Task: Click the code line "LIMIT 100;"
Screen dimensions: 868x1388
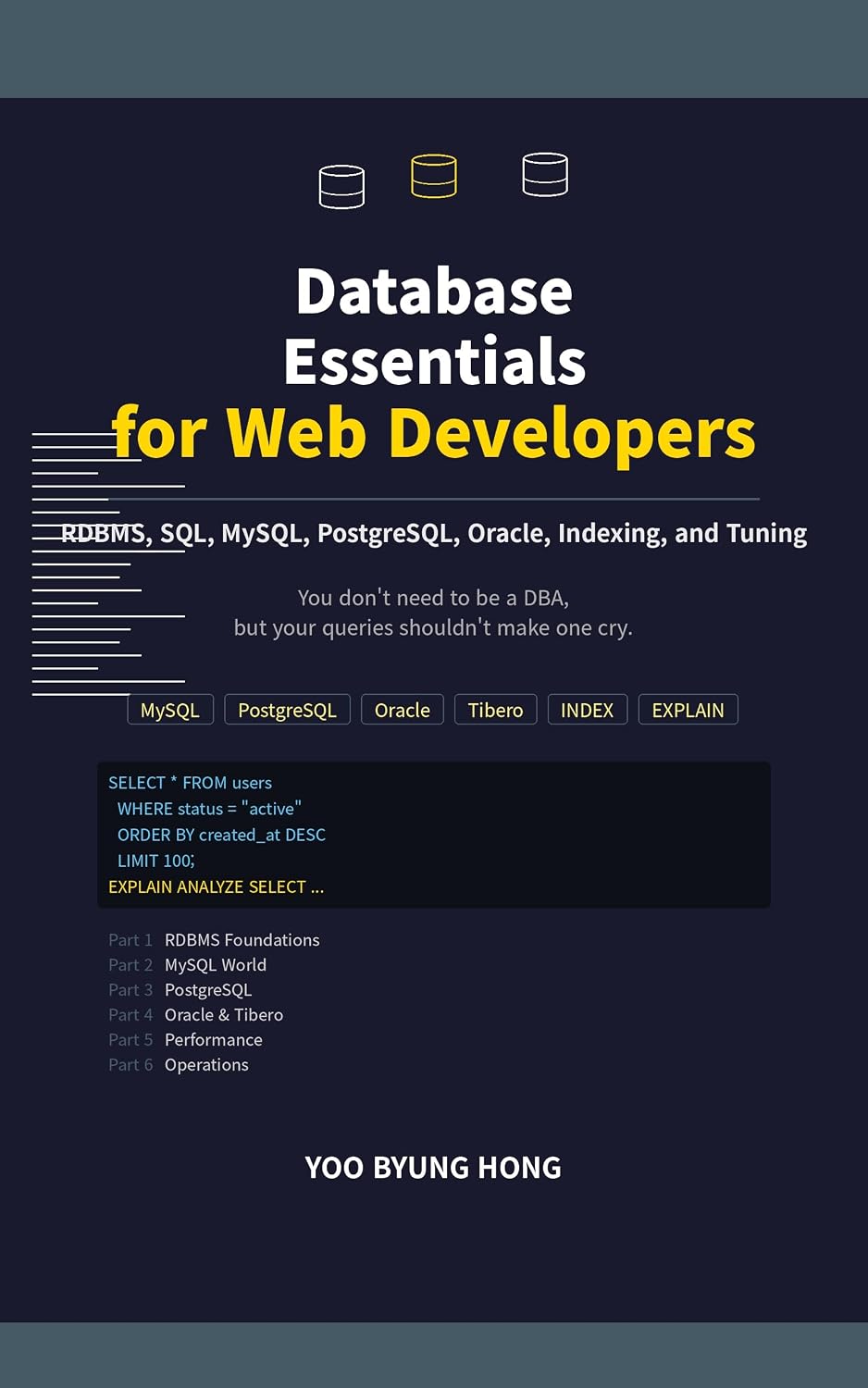Action: (x=155, y=861)
